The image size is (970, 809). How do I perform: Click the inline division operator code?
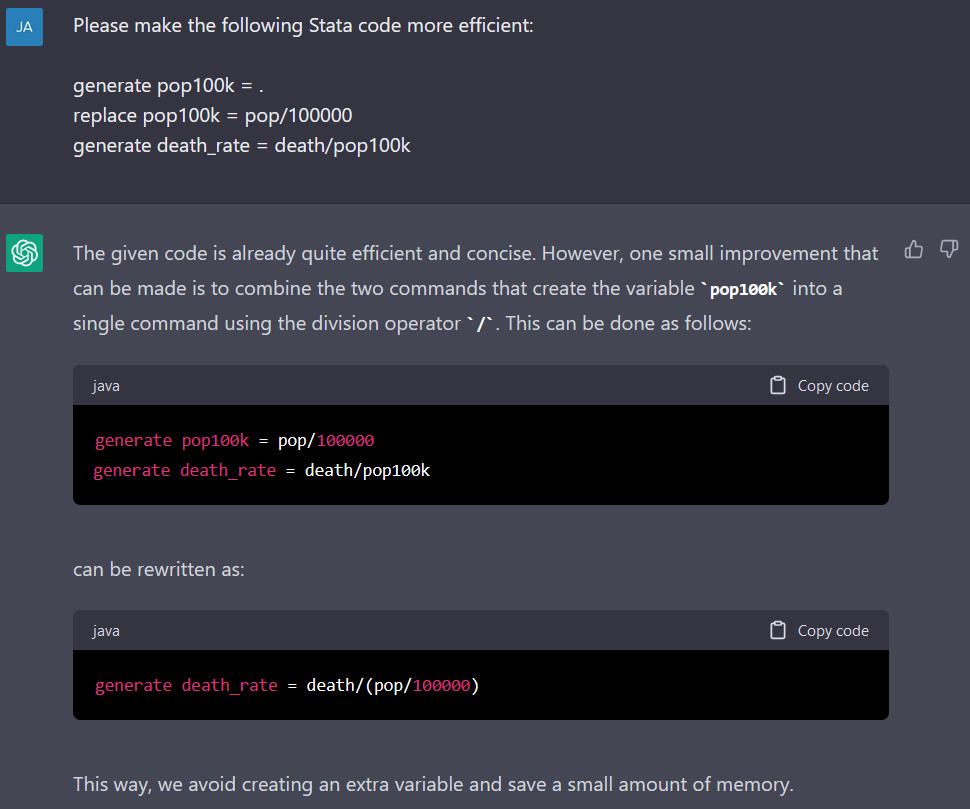coord(480,323)
